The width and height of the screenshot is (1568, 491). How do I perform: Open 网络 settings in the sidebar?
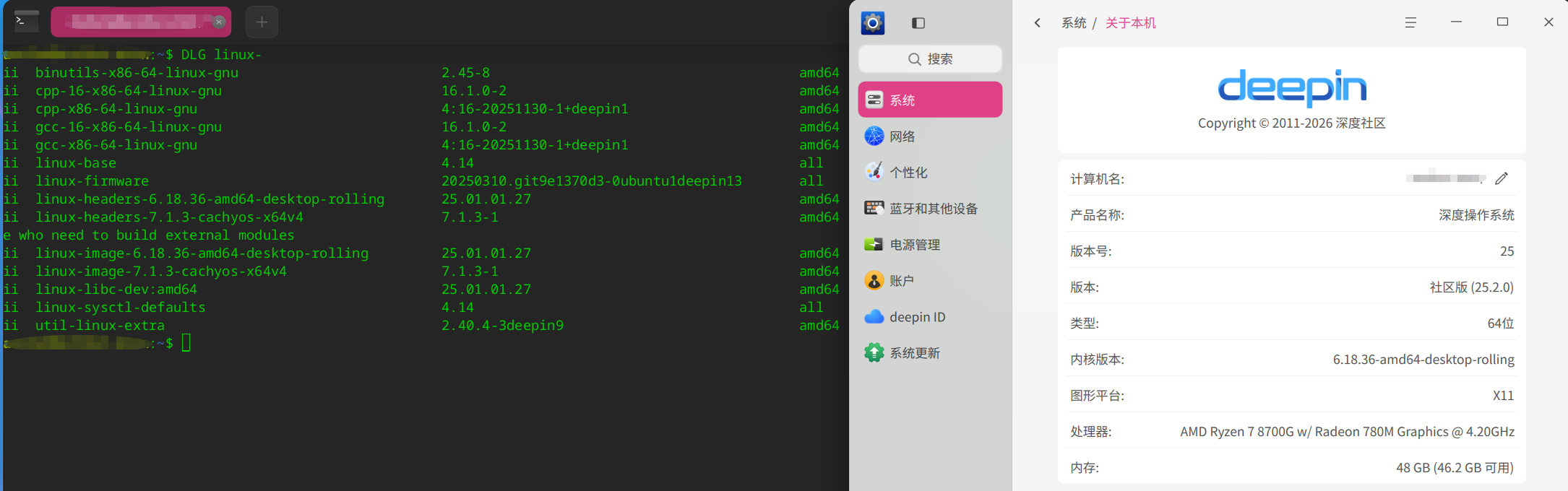click(930, 136)
